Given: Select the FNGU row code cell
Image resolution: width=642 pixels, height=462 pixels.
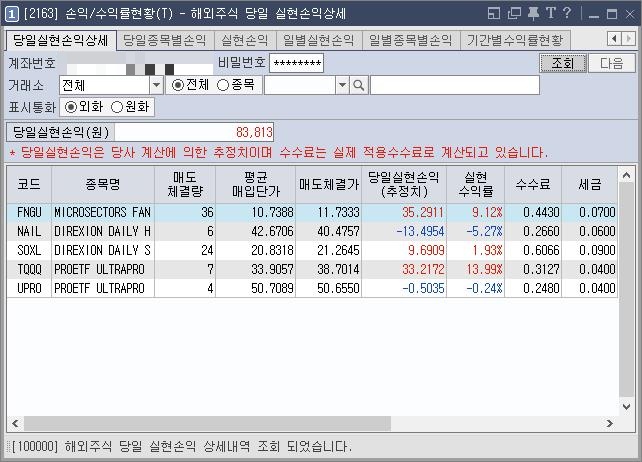Looking at the screenshot, I should pos(29,212).
